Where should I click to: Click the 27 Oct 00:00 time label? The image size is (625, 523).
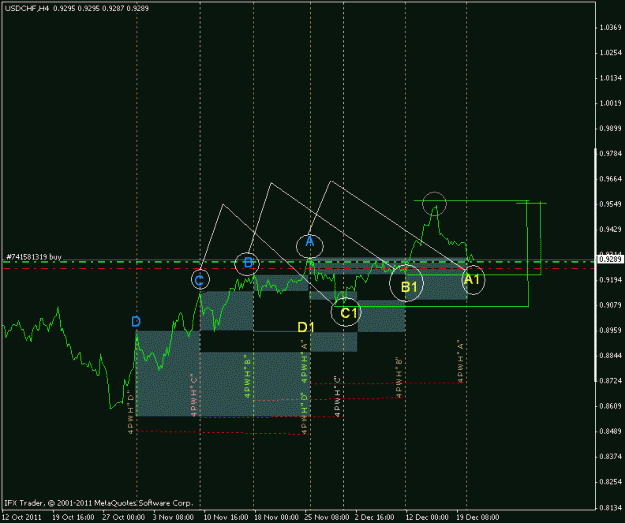click(x=124, y=517)
